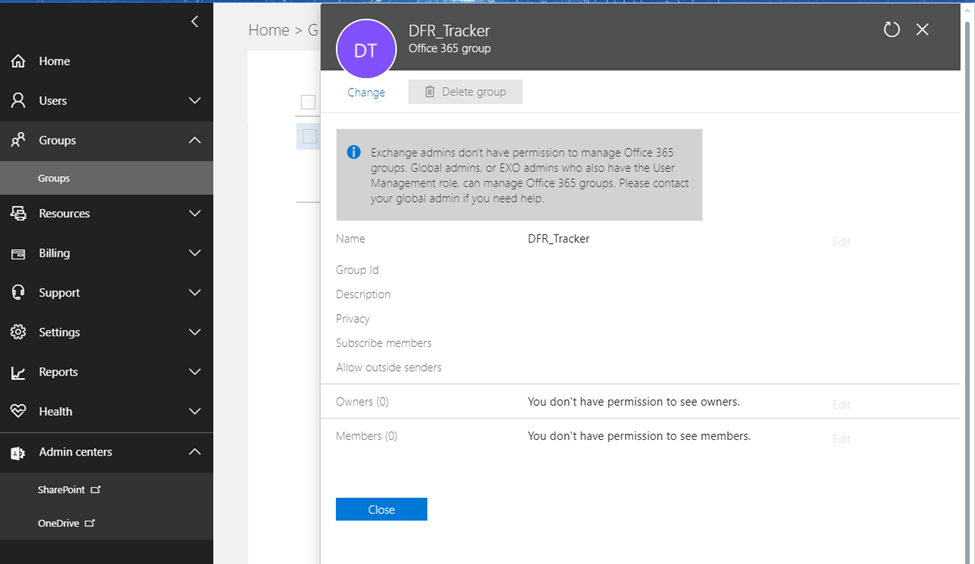Image resolution: width=975 pixels, height=564 pixels.
Task: Click the Exchange admins permission notice
Action: pos(519,175)
